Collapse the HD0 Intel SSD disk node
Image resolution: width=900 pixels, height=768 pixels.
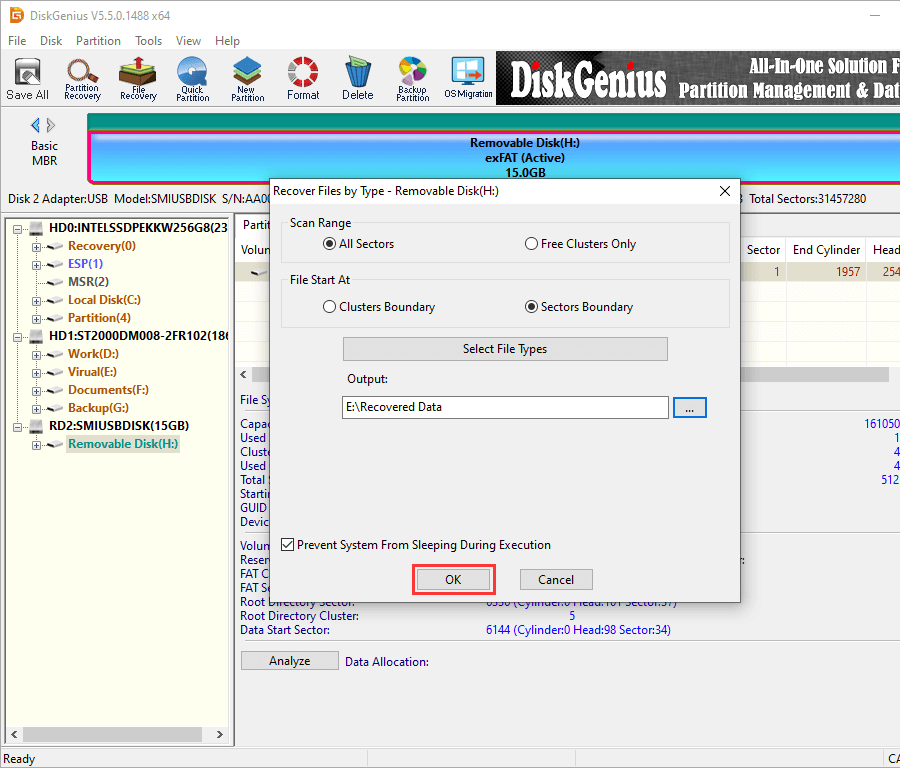click(x=19, y=228)
